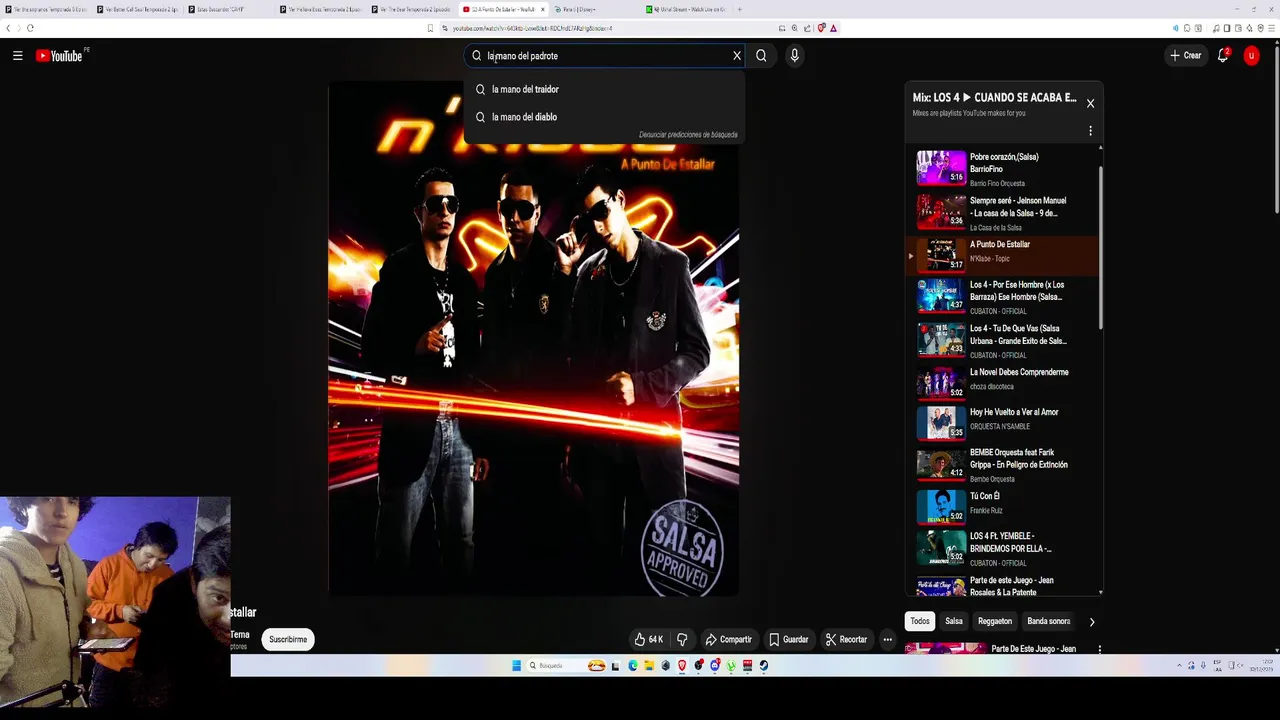1280x720 pixels.
Task: Go to the YouTube home logo
Action: pyautogui.click(x=59, y=56)
